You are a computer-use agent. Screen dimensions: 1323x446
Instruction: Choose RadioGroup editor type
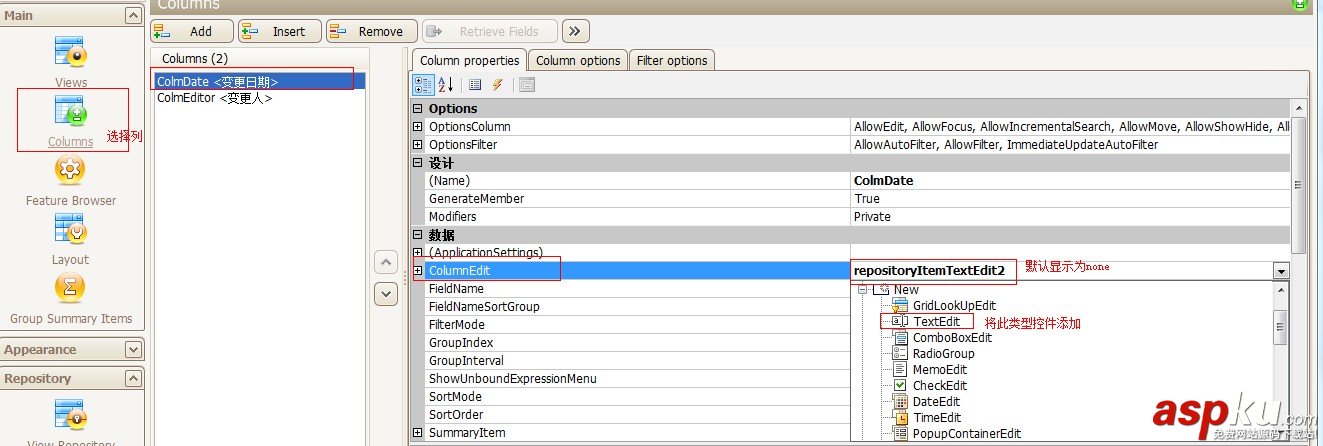pyautogui.click(x=942, y=353)
